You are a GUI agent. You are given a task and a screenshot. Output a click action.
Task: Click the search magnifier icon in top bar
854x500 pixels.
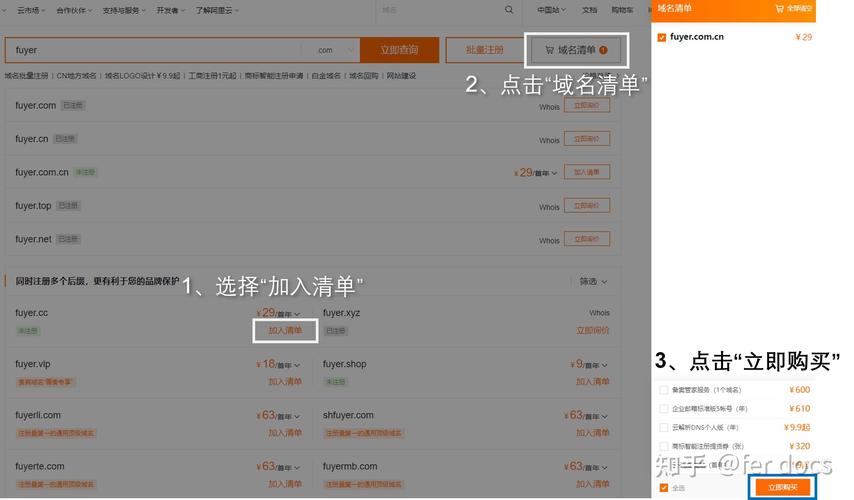[509, 10]
